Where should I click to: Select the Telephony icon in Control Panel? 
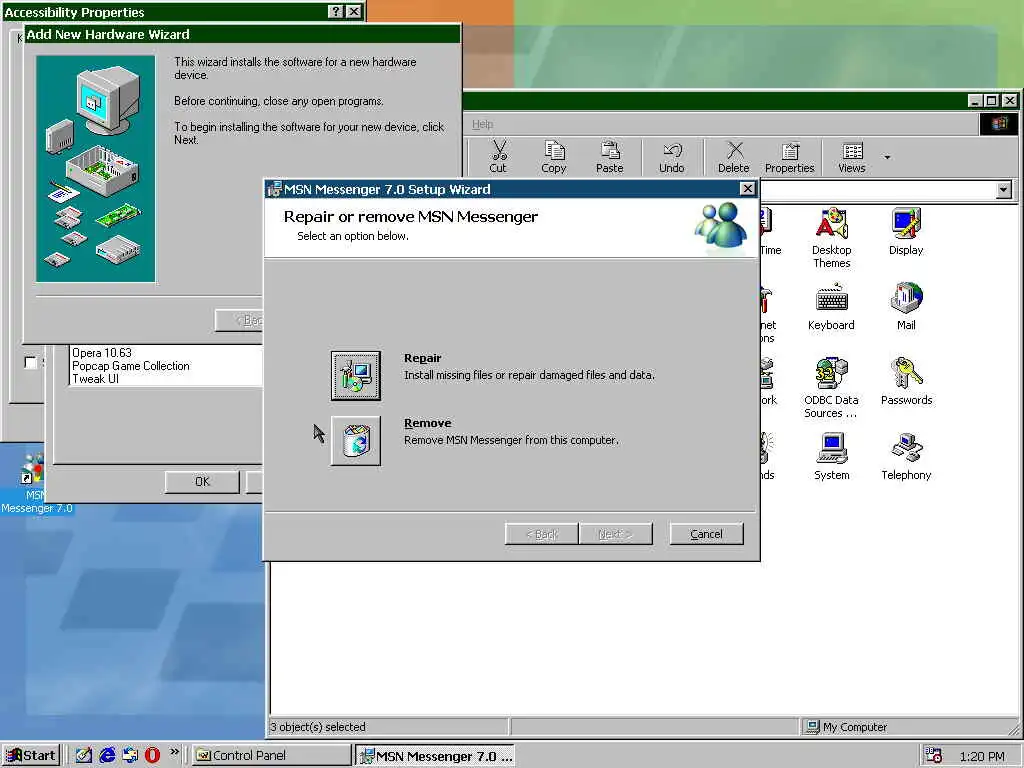click(x=906, y=457)
